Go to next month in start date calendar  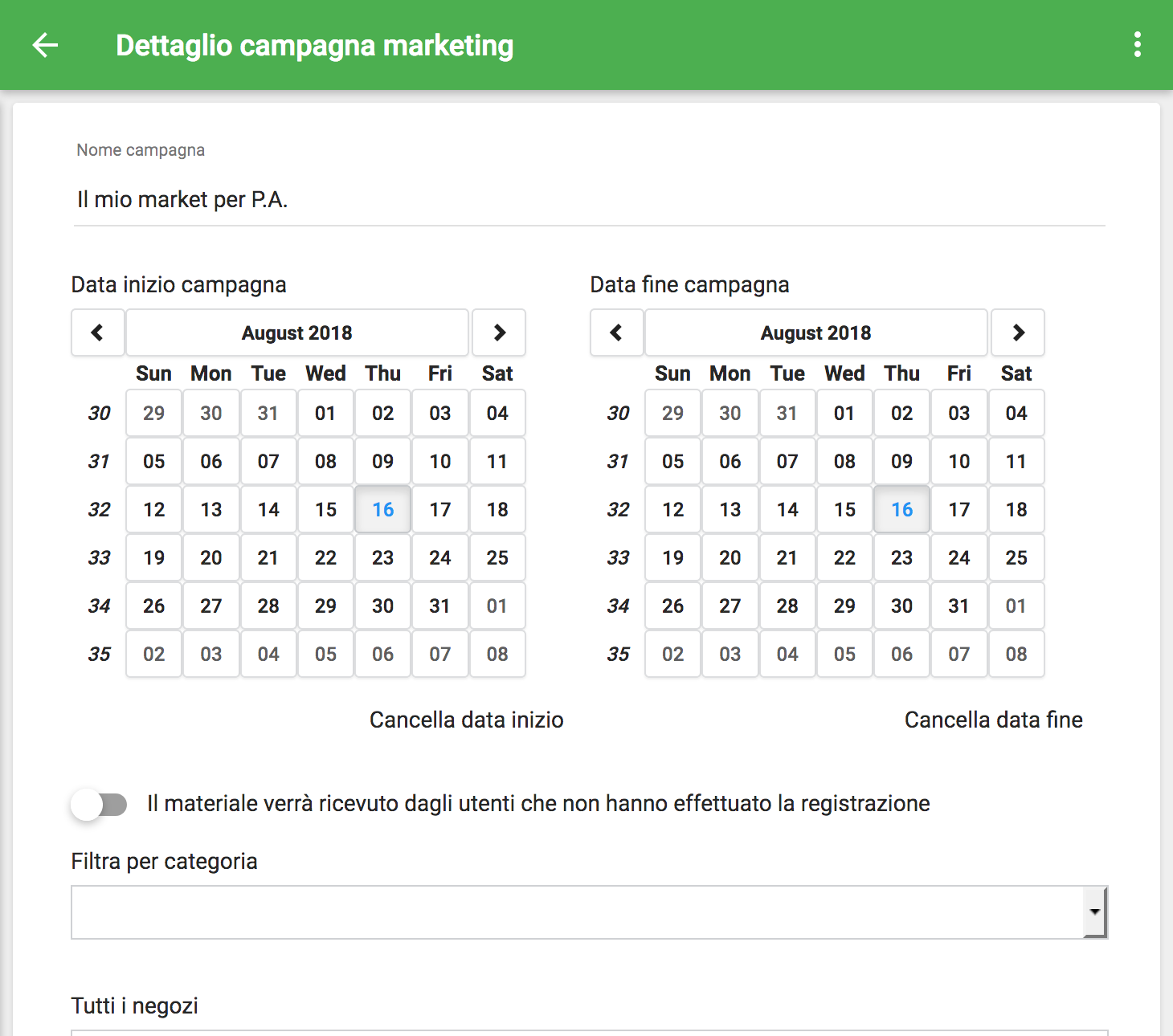(499, 332)
